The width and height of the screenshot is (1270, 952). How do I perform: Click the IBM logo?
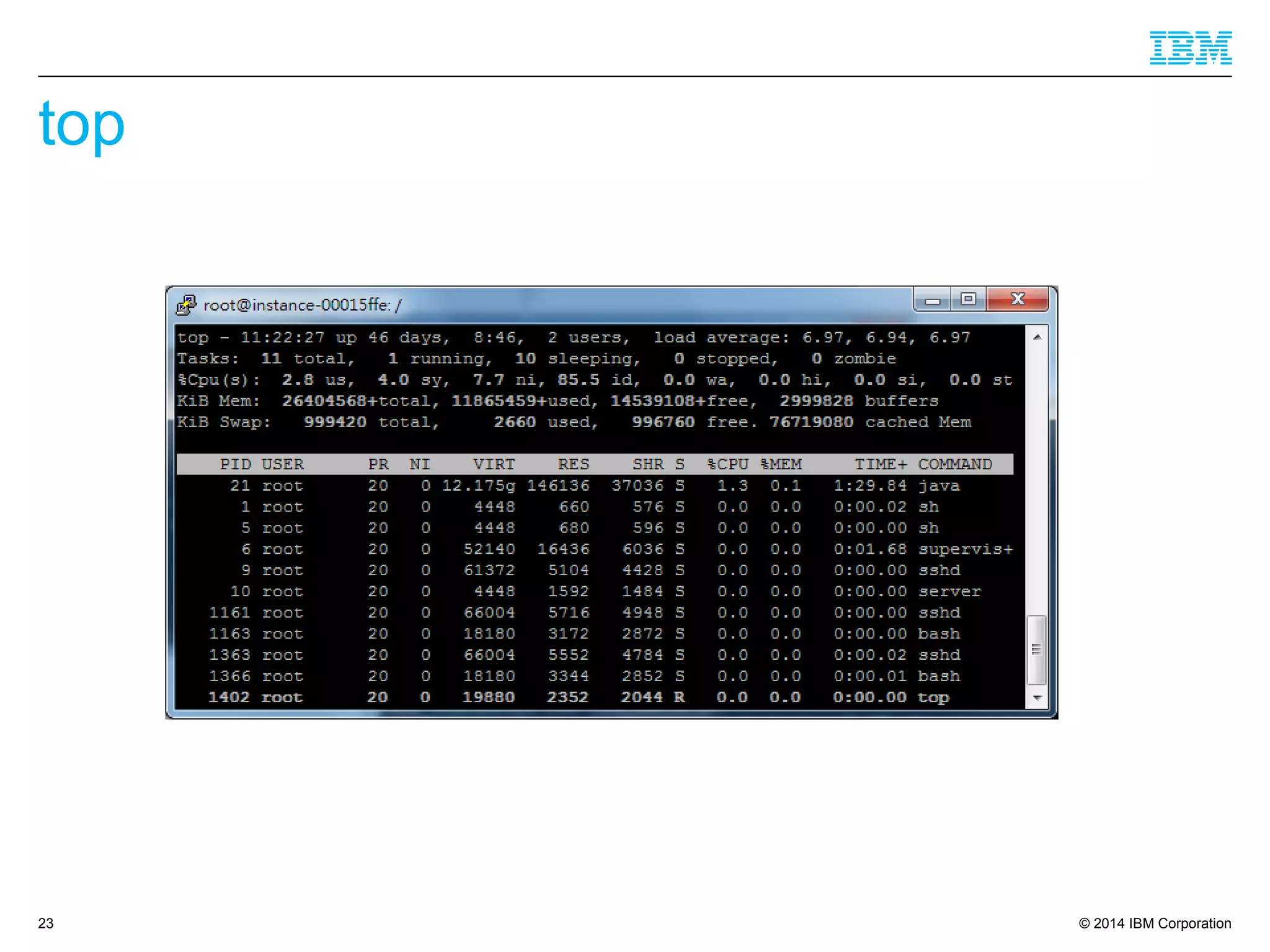tap(1190, 48)
